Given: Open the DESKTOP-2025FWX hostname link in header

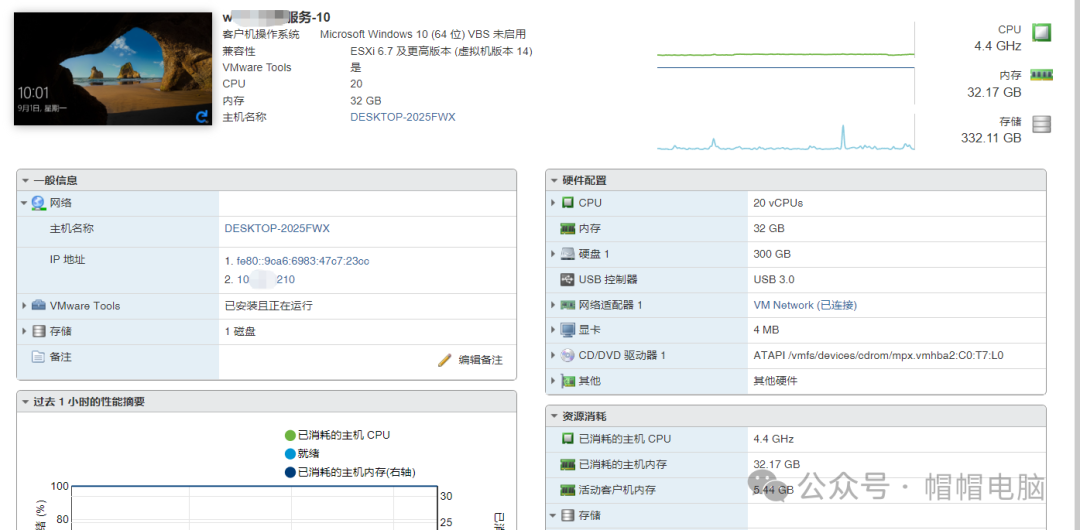Looking at the screenshot, I should pos(403,117).
